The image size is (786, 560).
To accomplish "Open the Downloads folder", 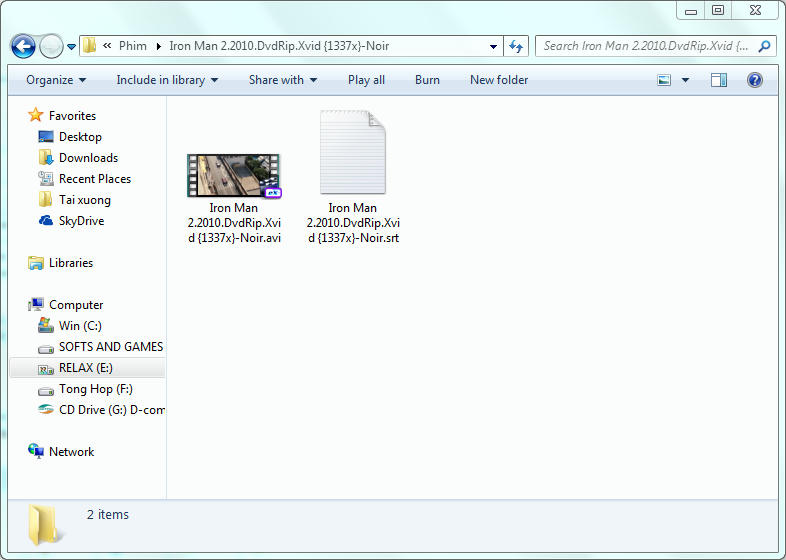I will coord(88,158).
